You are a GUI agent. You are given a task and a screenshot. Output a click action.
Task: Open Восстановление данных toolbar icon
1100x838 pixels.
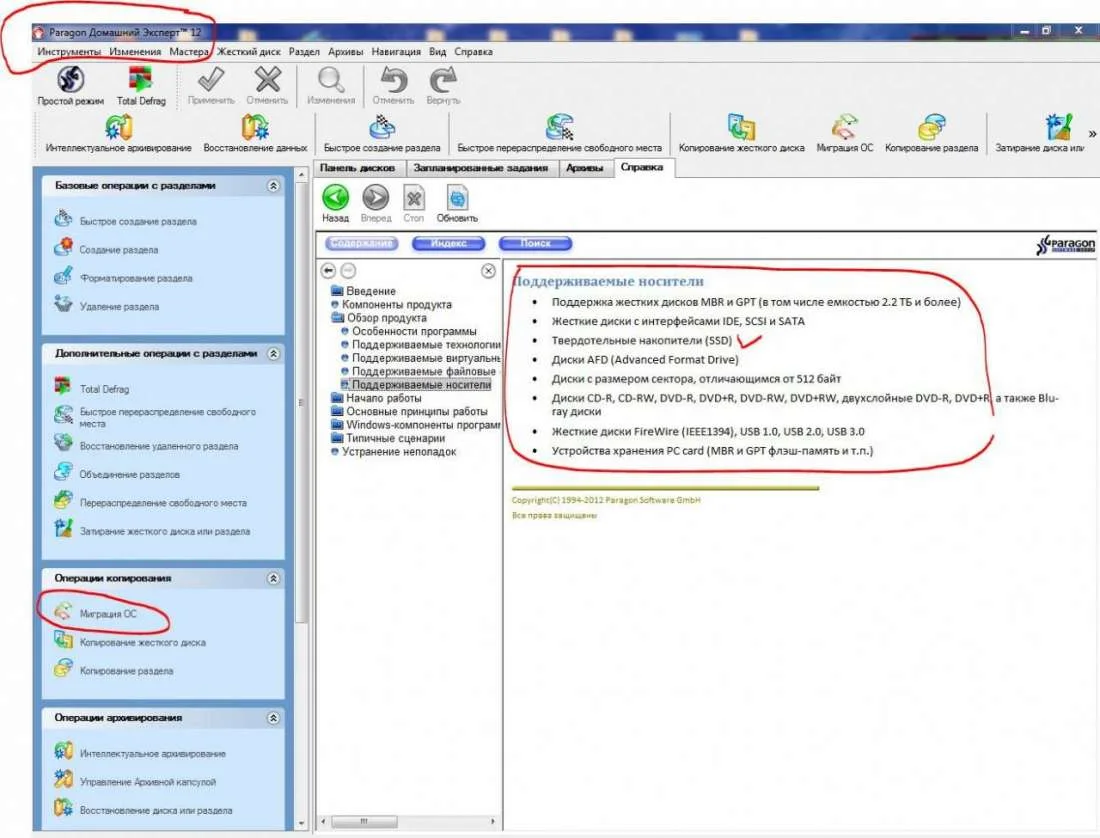tap(255, 134)
